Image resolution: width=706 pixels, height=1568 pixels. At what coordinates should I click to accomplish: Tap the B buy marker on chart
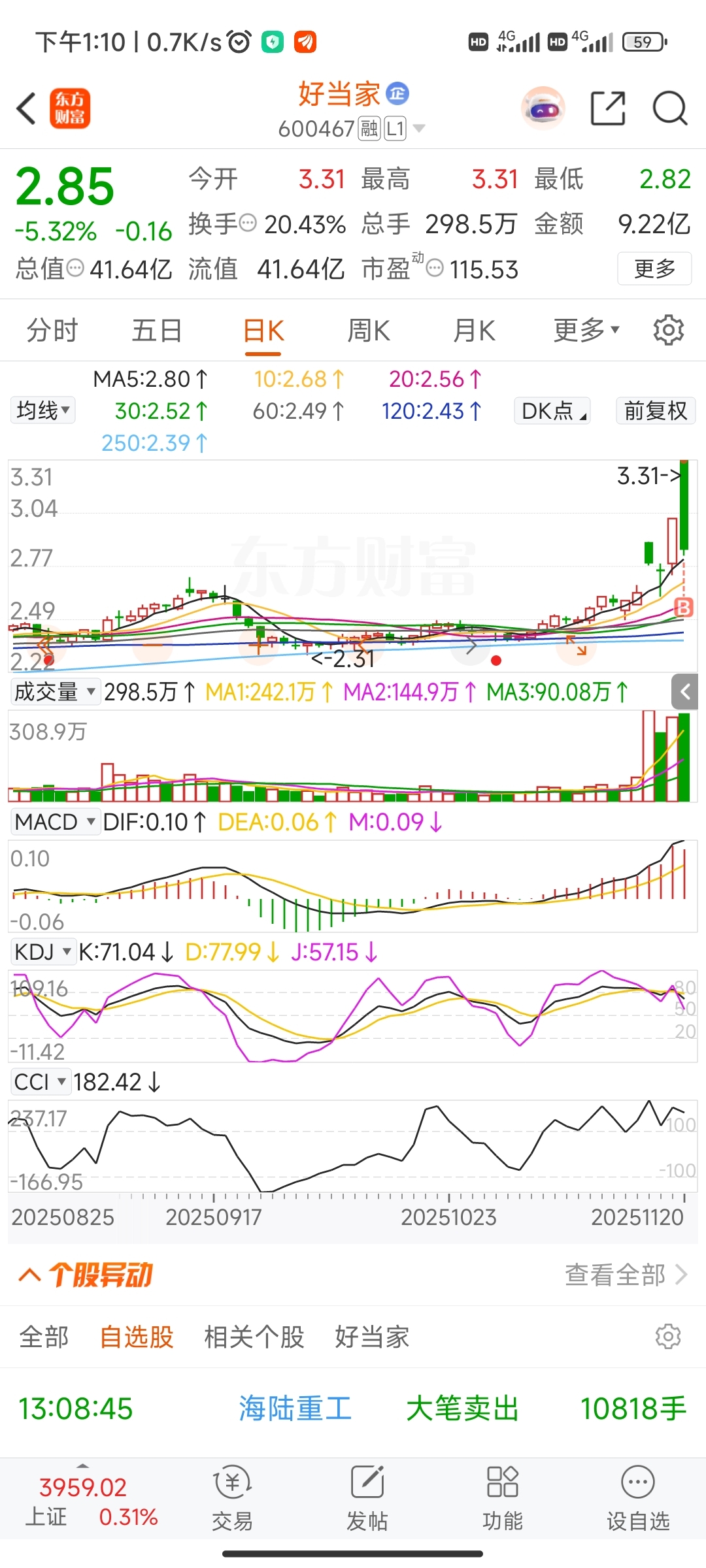click(683, 608)
